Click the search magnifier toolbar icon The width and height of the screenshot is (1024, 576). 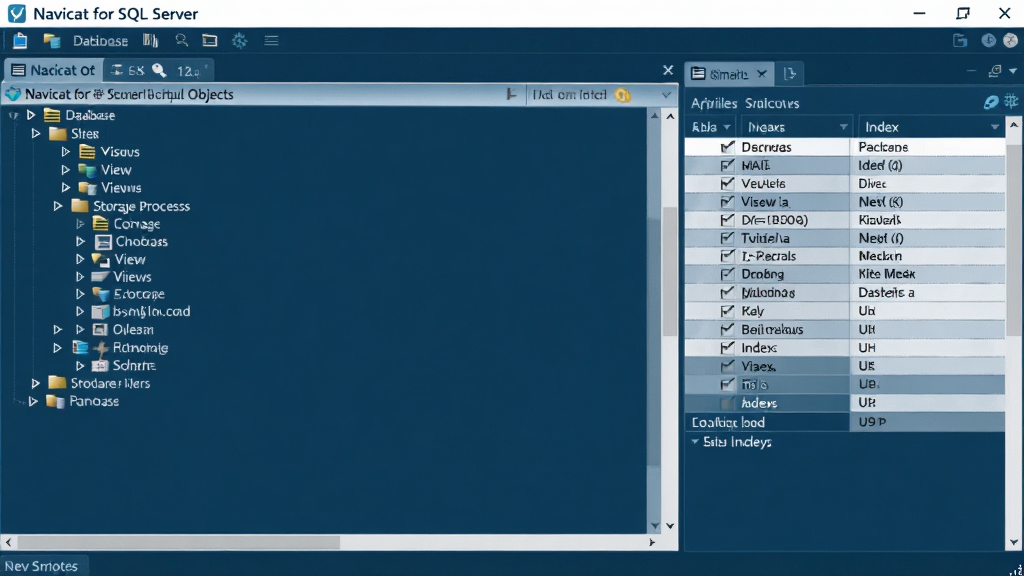182,40
